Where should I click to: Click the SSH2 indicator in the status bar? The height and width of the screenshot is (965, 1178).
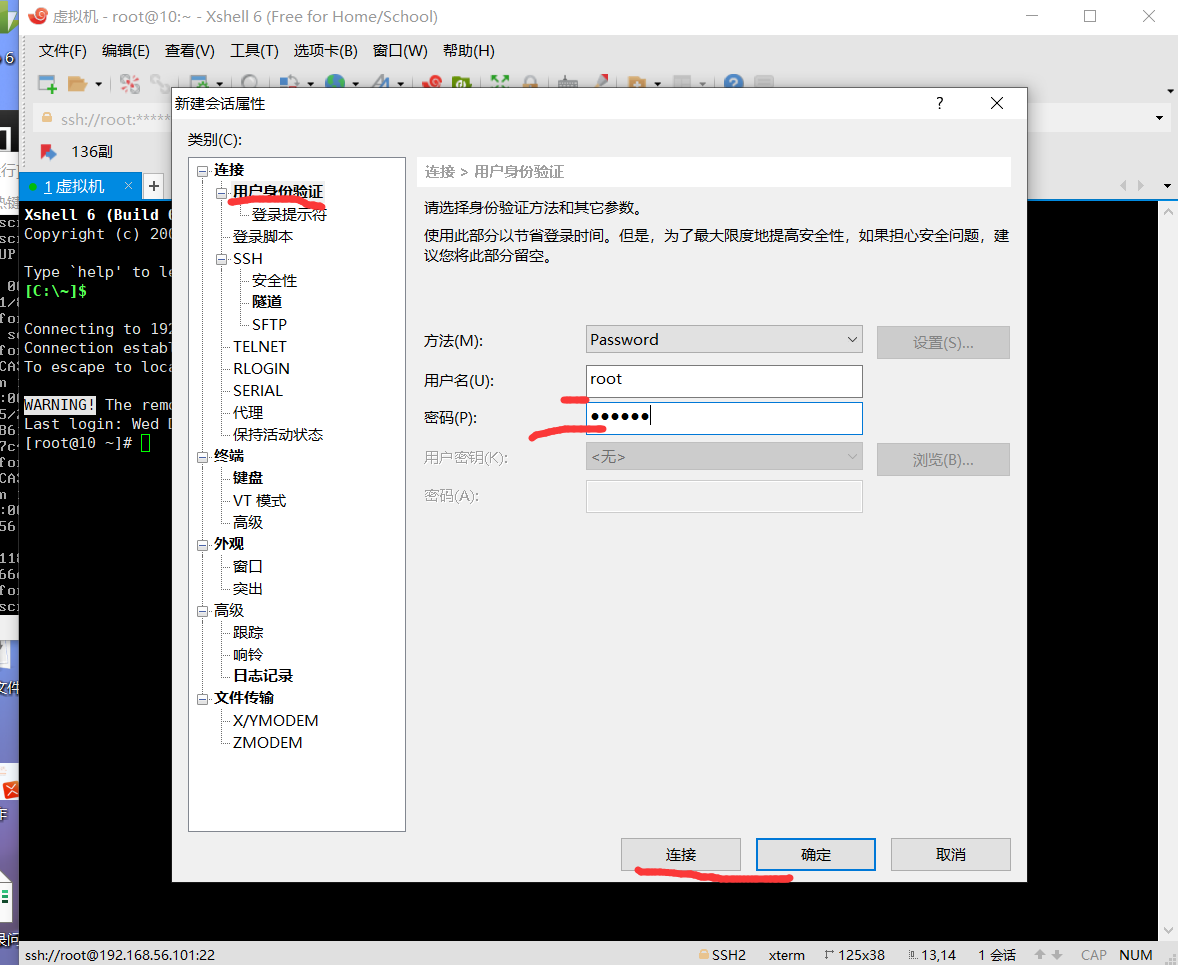click(x=722, y=954)
